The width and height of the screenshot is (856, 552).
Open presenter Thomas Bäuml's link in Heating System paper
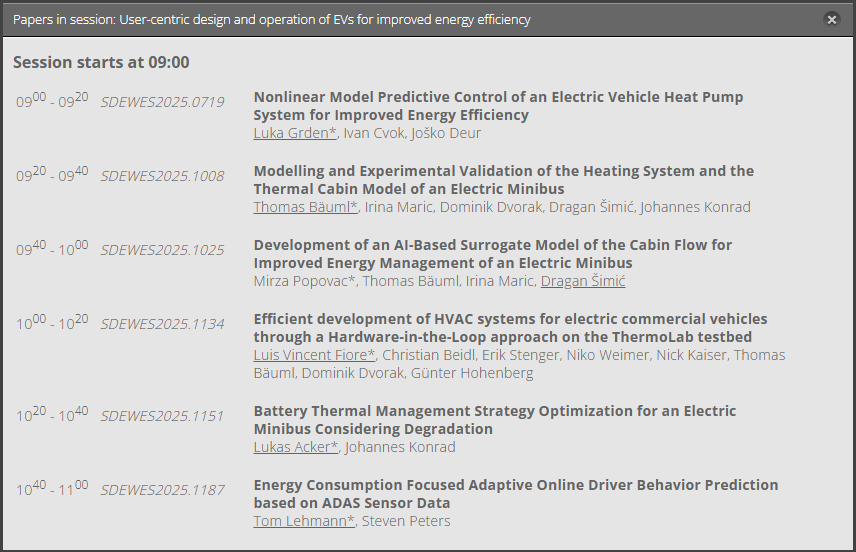pos(304,207)
